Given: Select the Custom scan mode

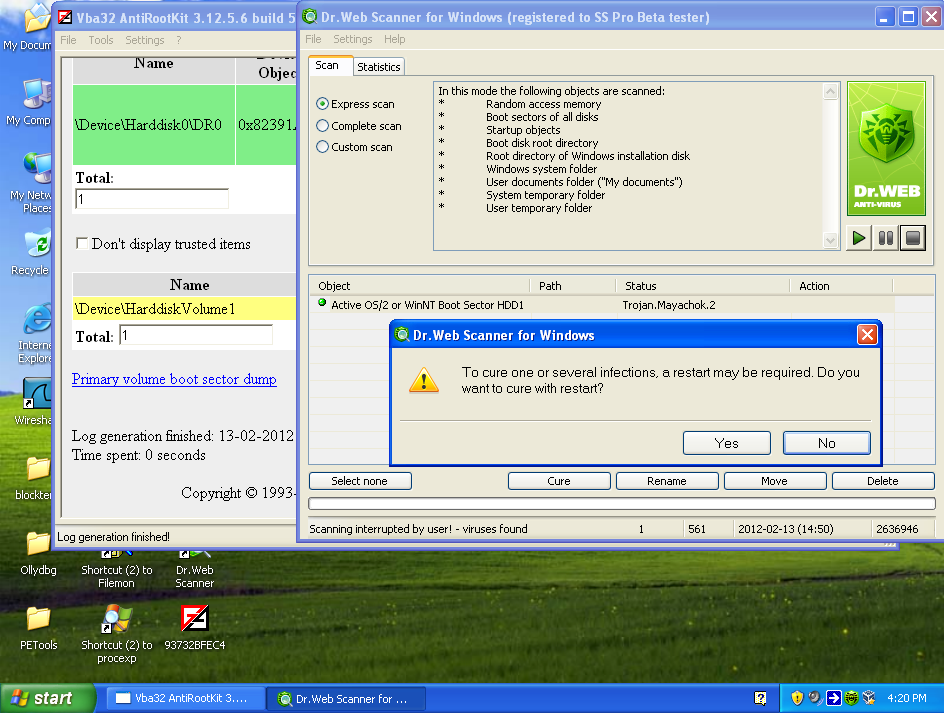Looking at the screenshot, I should [323, 147].
